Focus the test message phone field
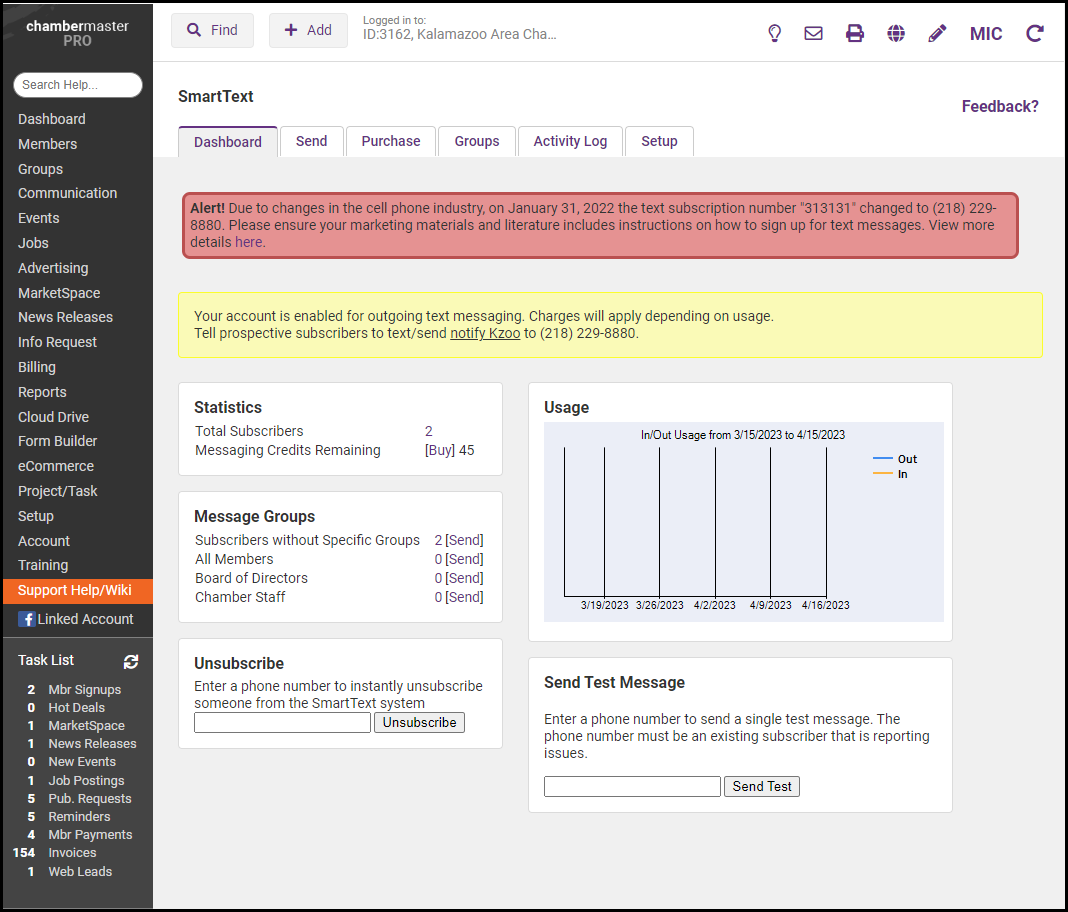 [632, 787]
